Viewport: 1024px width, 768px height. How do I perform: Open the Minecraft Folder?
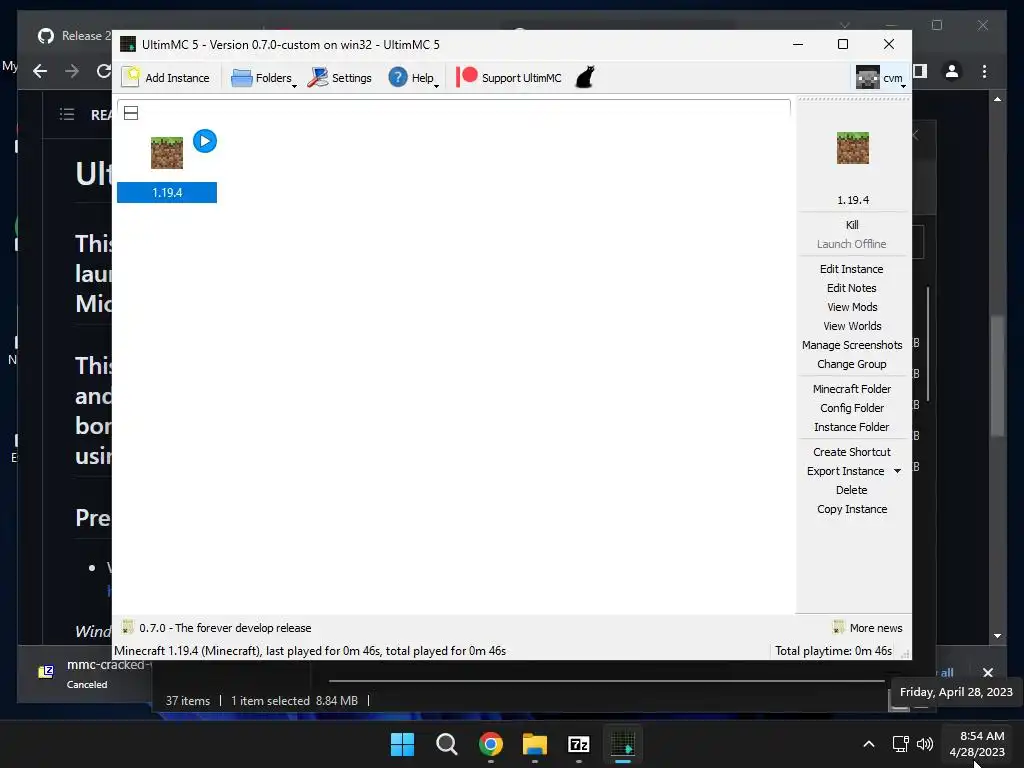(852, 389)
